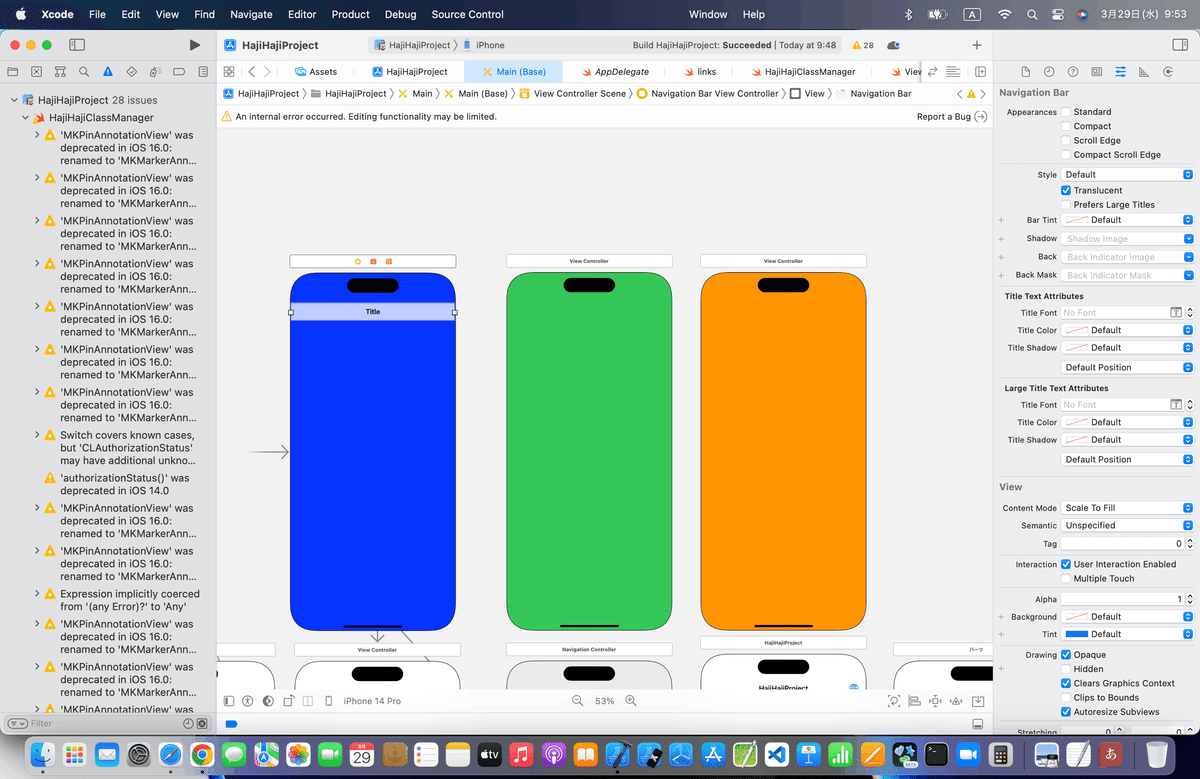Go back in editor history
This screenshot has width=1200, height=779.
pos(251,72)
